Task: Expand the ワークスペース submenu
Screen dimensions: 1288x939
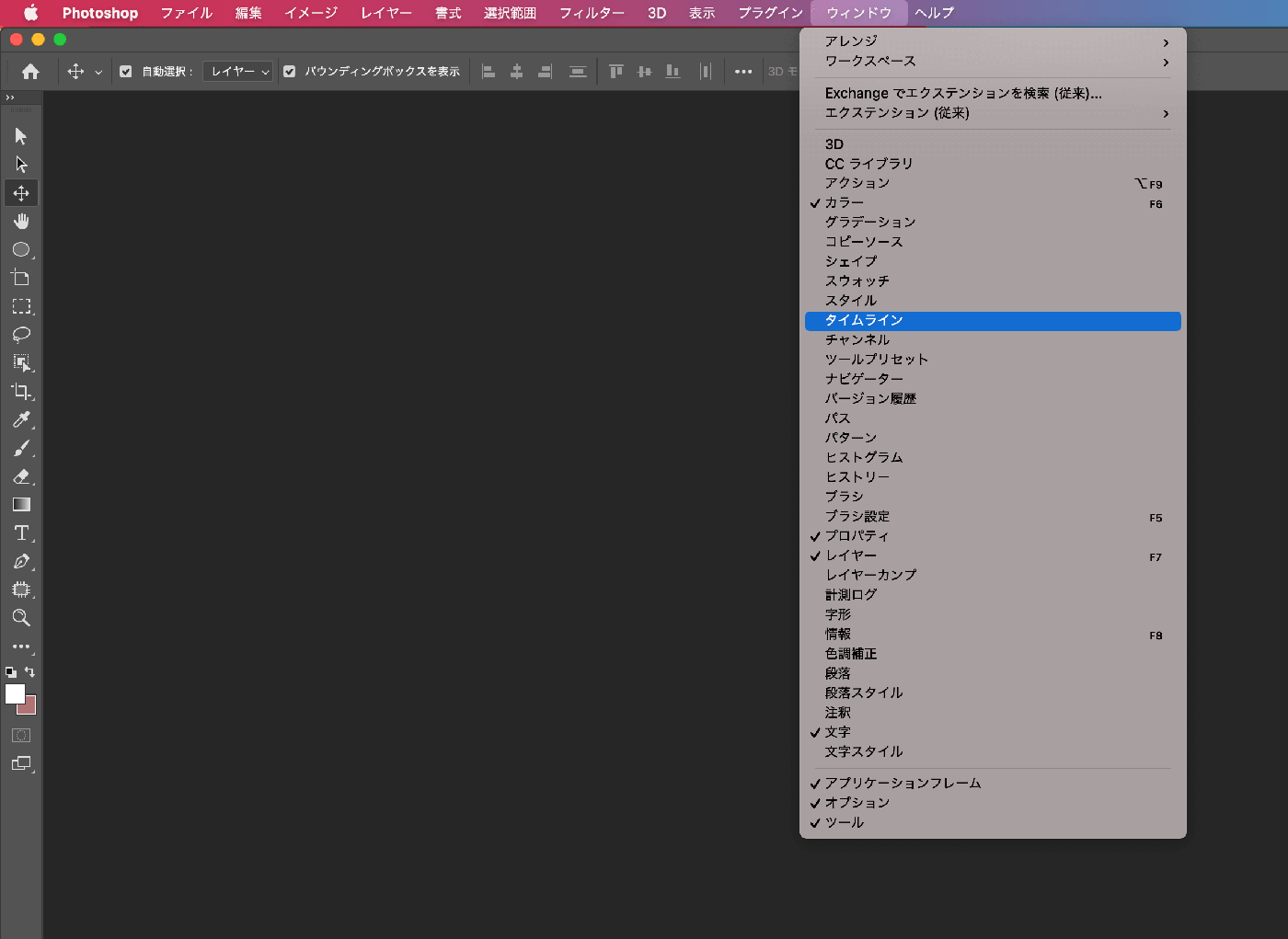Action: [993, 62]
